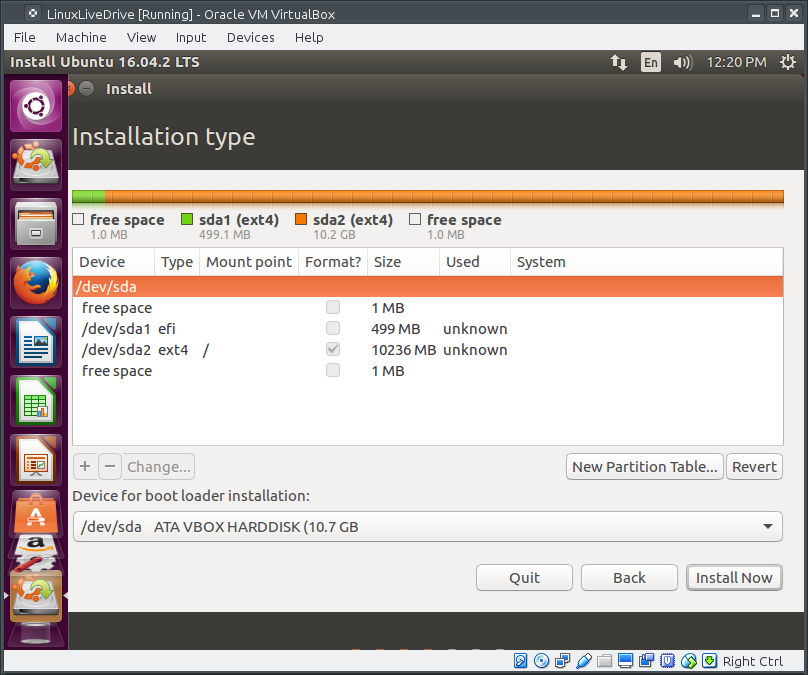This screenshot has height=675, width=808.
Task: Enable the Format checkbox for /dev/sda1
Action: coord(332,328)
